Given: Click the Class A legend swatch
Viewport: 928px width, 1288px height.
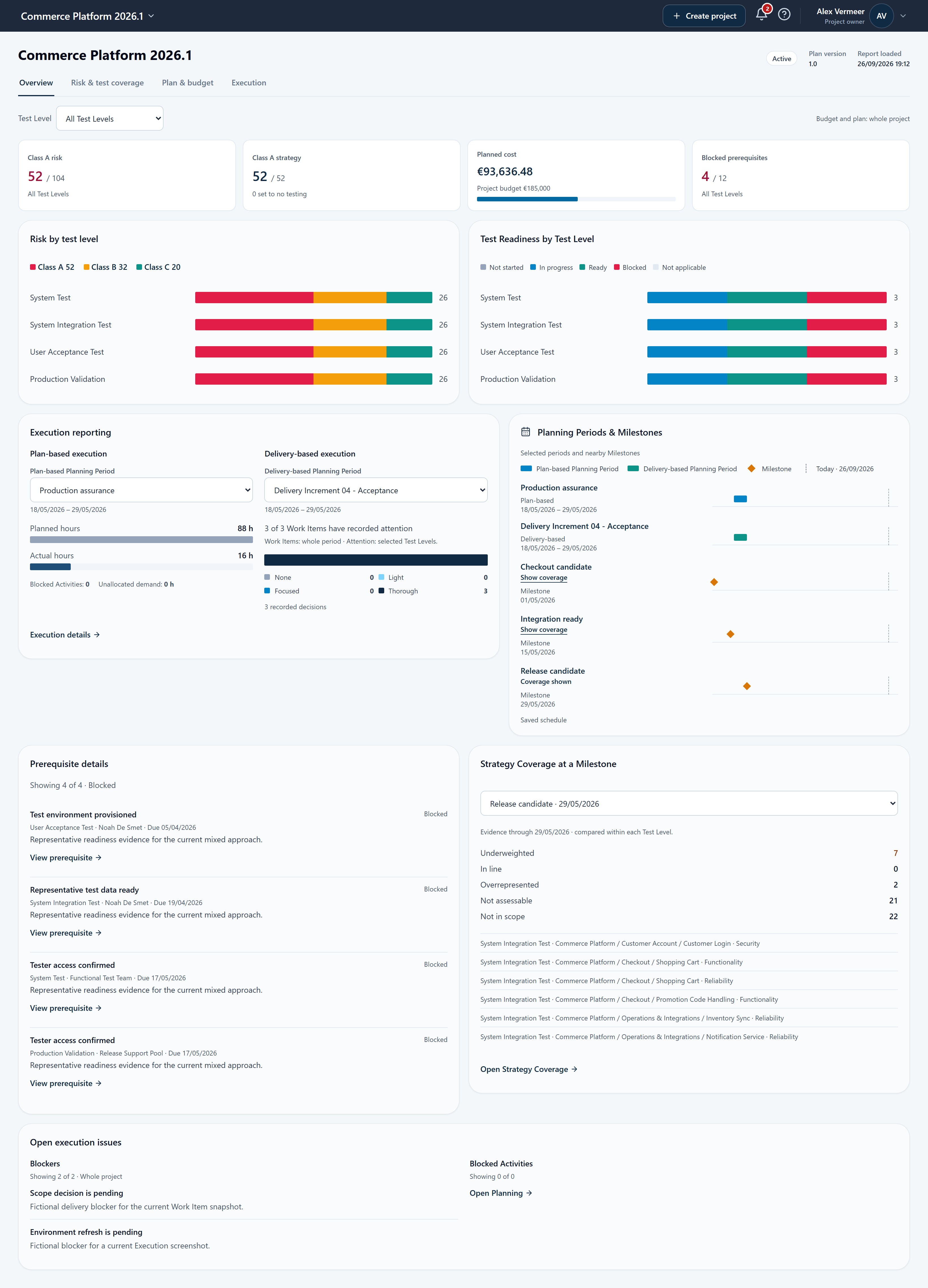Looking at the screenshot, I should (x=33, y=268).
